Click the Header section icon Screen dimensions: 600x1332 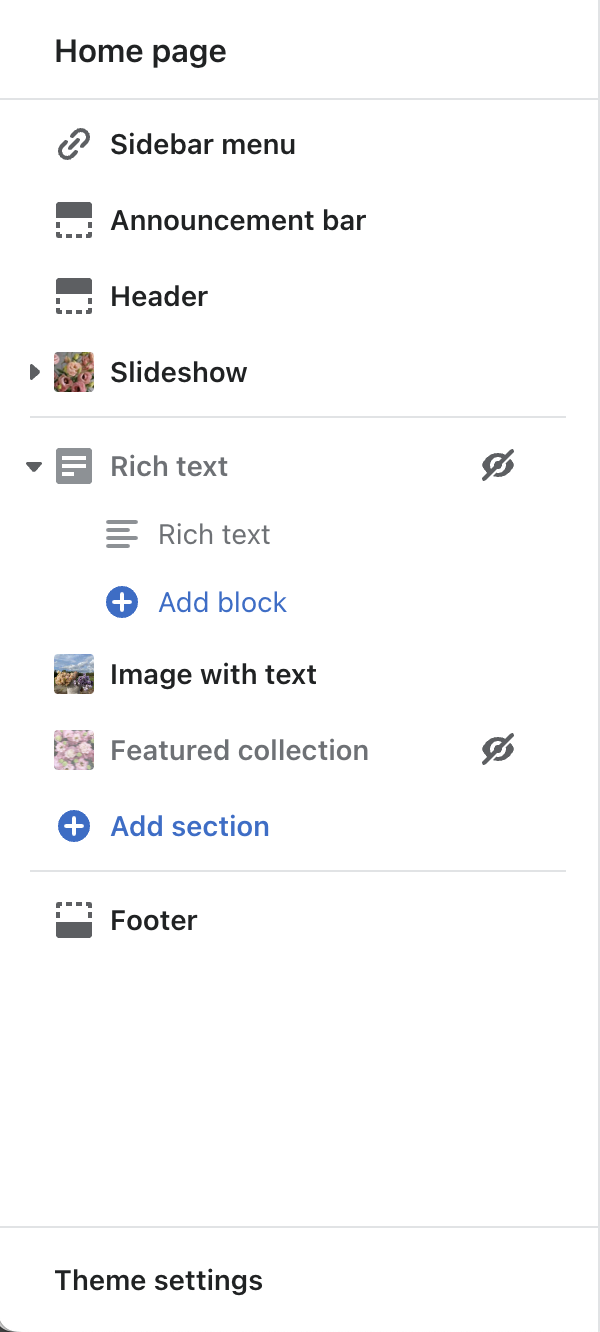click(x=73, y=297)
